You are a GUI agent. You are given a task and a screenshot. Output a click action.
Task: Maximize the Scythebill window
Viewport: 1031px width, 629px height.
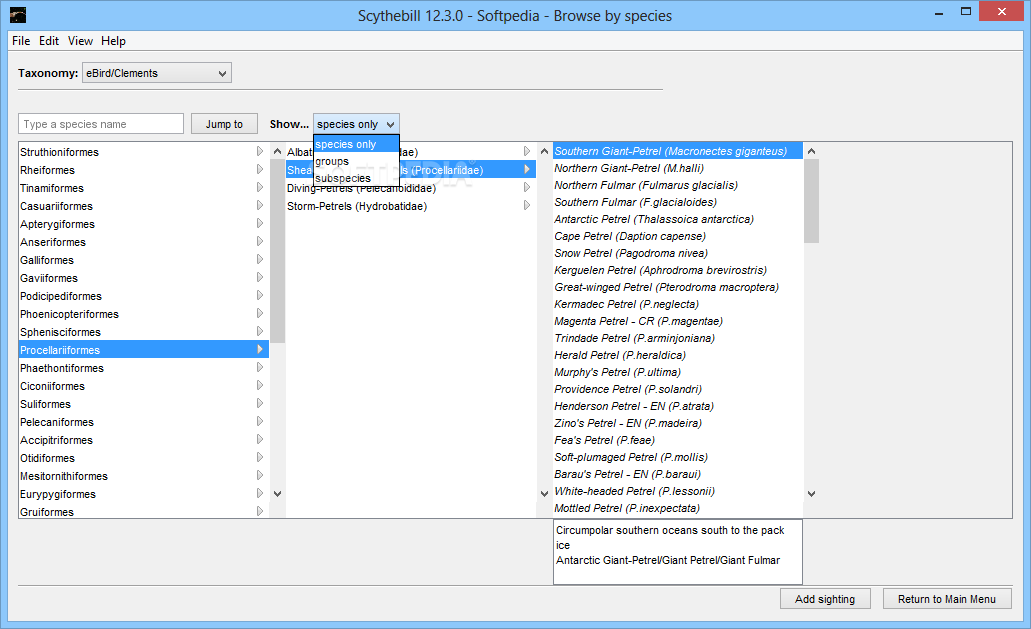coord(966,12)
